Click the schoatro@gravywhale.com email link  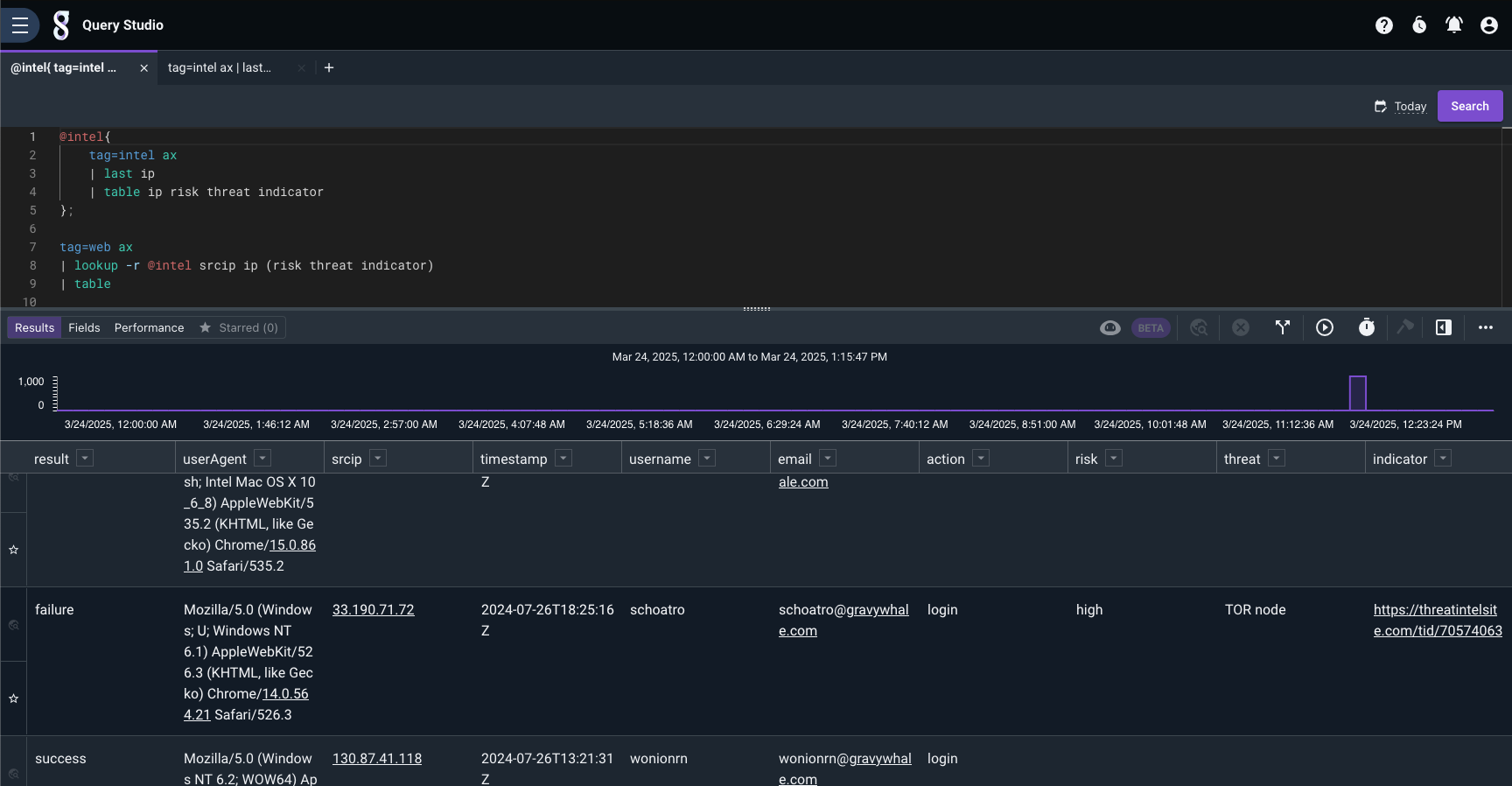(843, 620)
